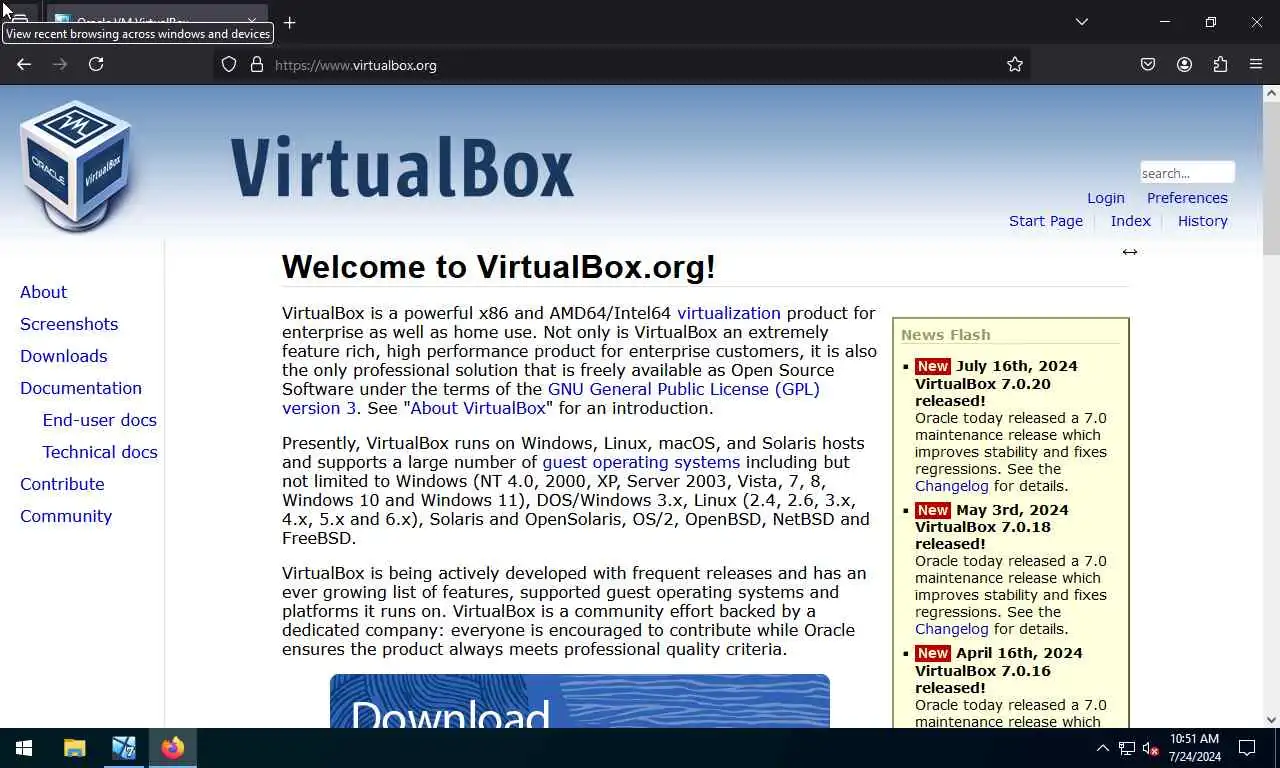This screenshot has width=1280, height=768.
Task: Click the large Download banner button
Action: 580,701
